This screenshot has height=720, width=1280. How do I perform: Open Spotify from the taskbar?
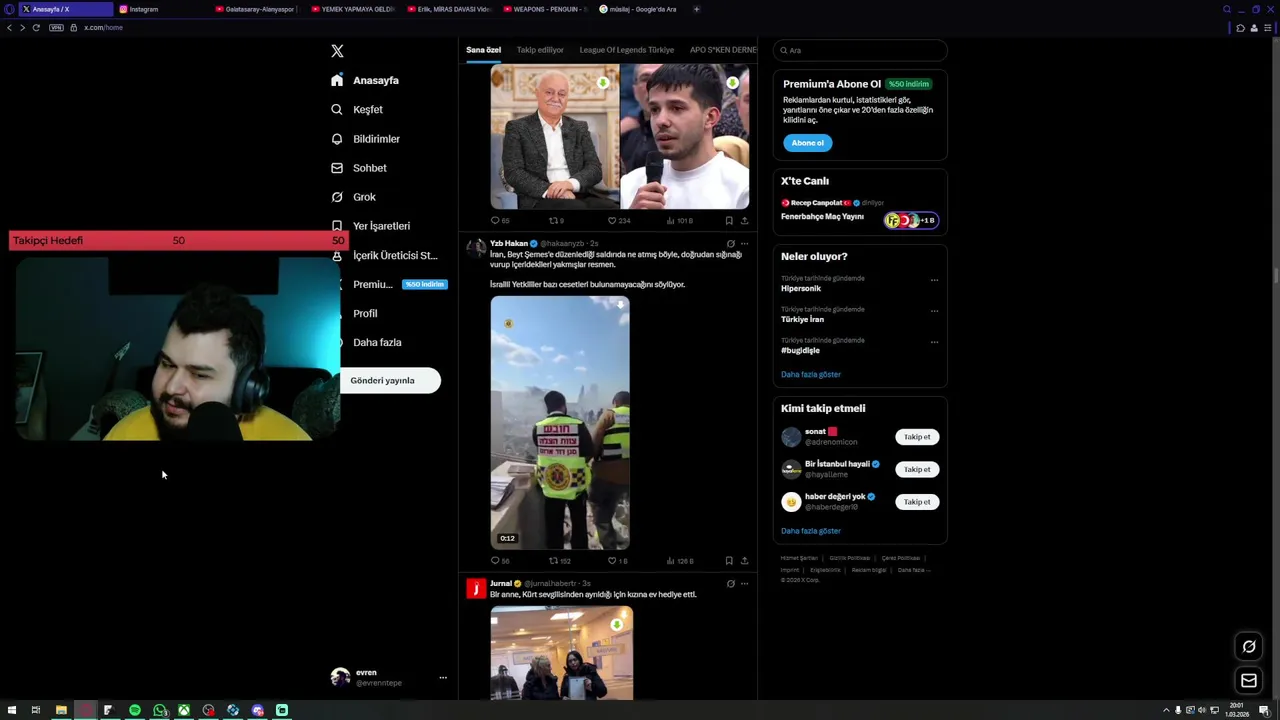pos(135,710)
